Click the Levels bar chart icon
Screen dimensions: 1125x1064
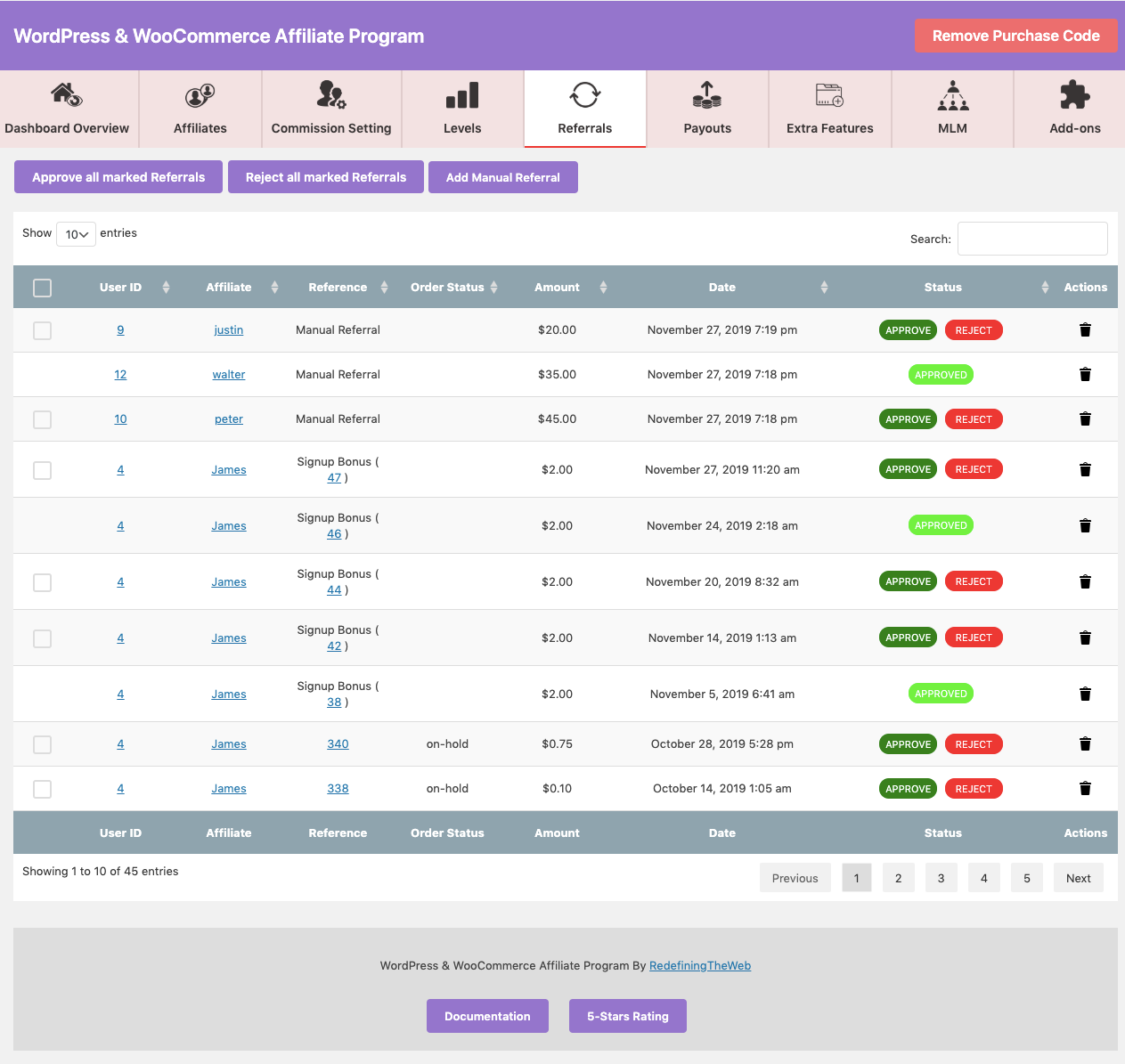462,94
